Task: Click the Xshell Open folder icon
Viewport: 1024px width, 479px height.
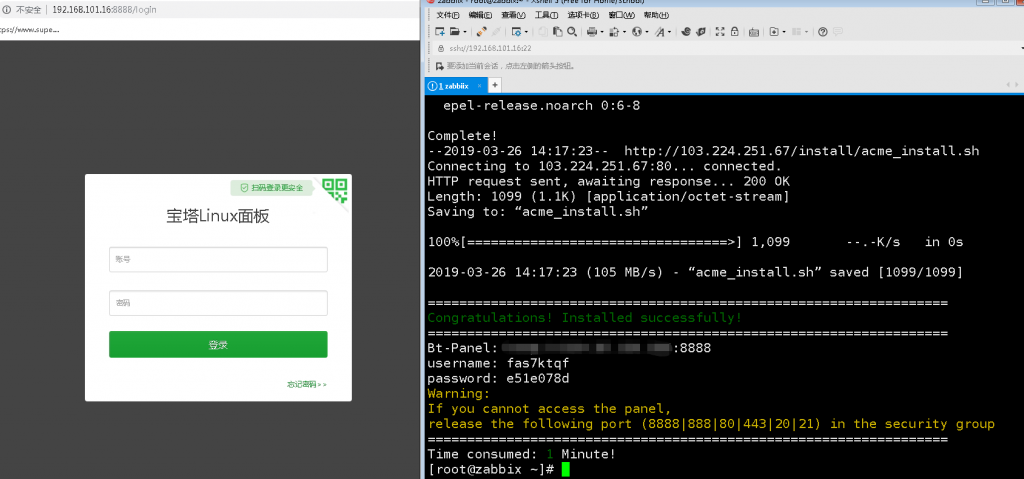Action: pyautogui.click(x=455, y=31)
